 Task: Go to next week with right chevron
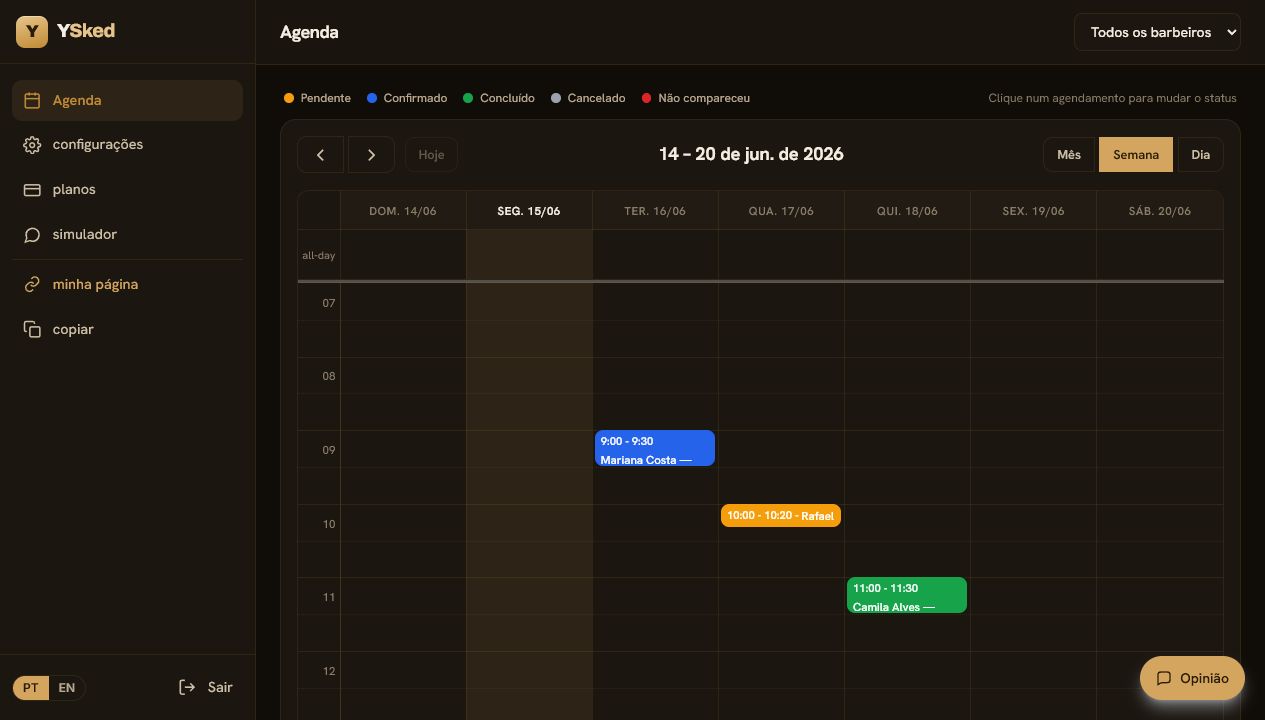(371, 155)
